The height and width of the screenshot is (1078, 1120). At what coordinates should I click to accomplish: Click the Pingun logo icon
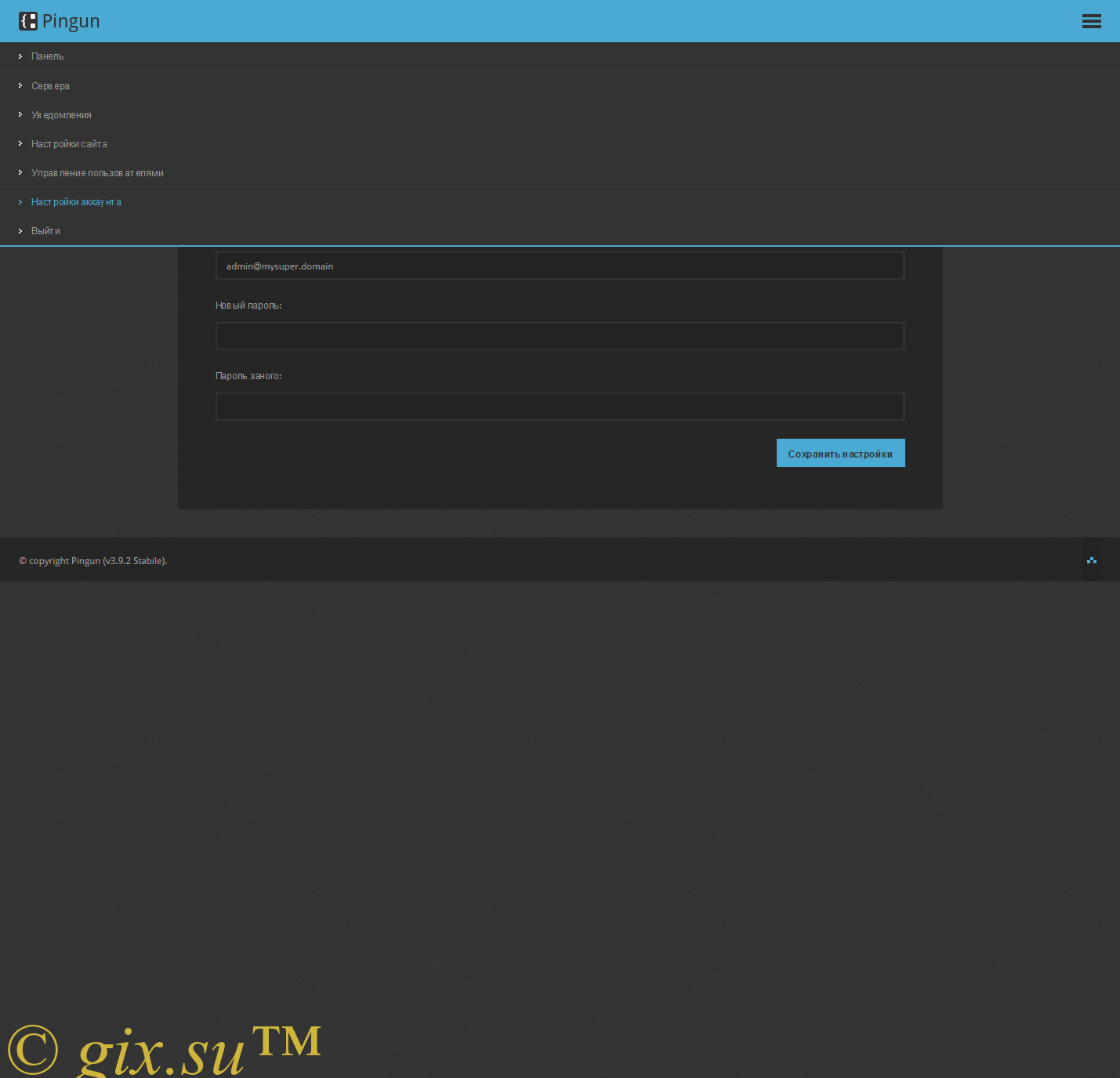28,21
